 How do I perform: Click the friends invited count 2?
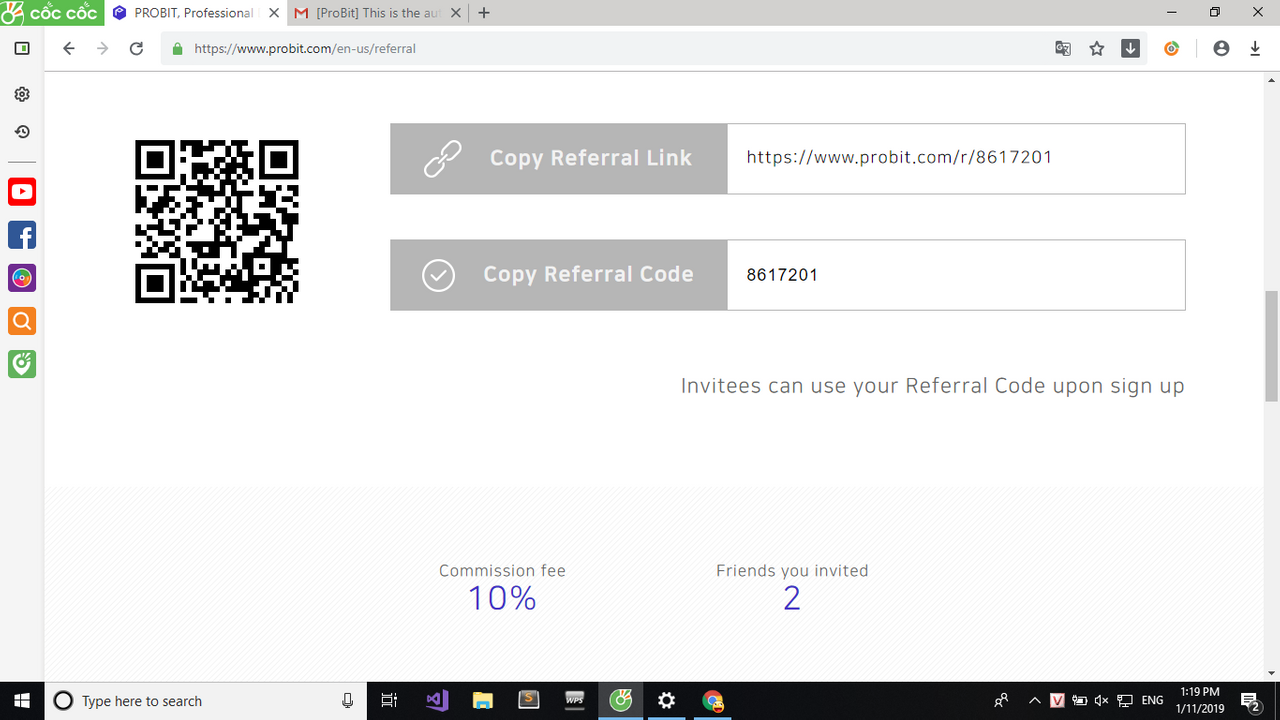(792, 598)
